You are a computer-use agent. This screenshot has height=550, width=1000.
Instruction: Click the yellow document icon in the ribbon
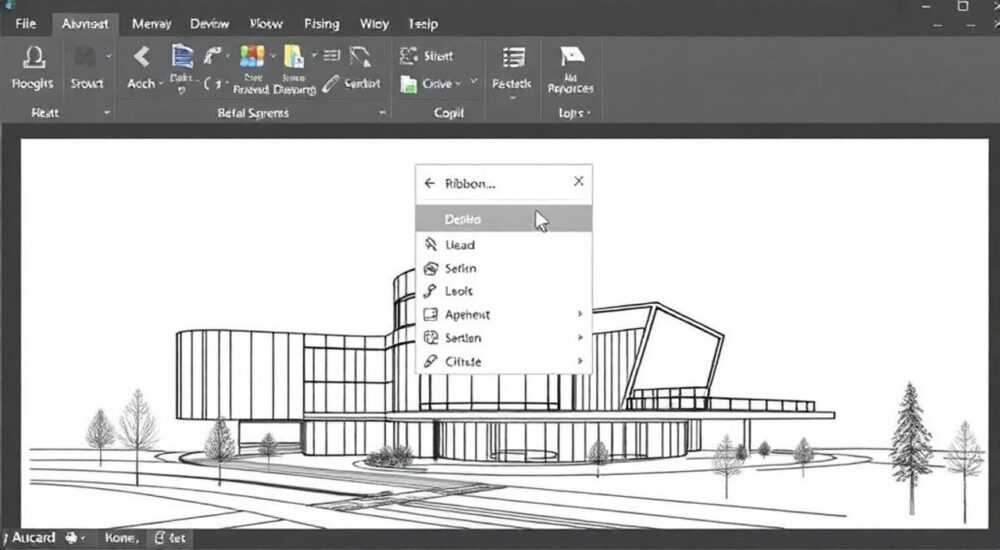(293, 57)
